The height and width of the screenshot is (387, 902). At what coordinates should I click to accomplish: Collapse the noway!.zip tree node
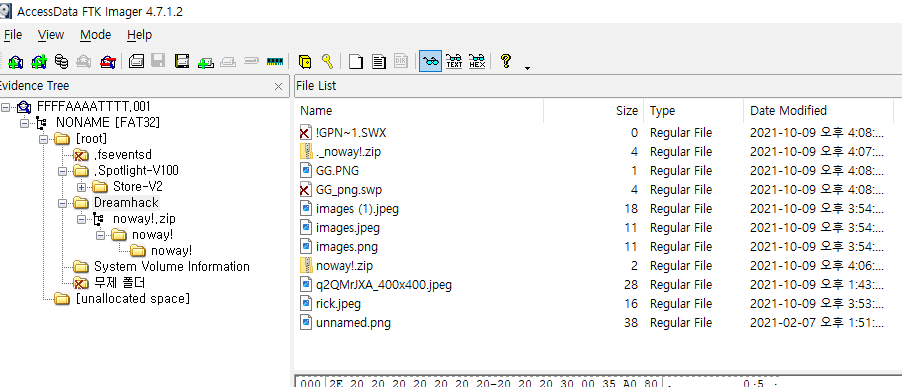(x=81, y=219)
